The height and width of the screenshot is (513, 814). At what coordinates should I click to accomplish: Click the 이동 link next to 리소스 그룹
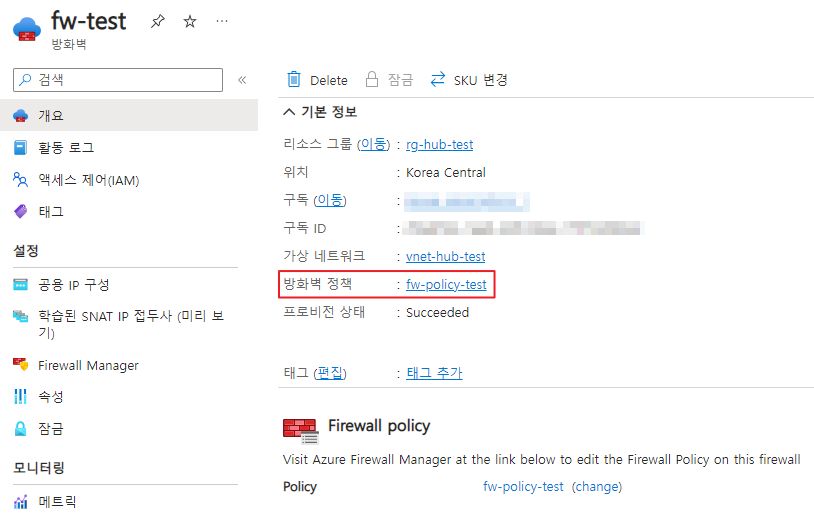(373, 144)
